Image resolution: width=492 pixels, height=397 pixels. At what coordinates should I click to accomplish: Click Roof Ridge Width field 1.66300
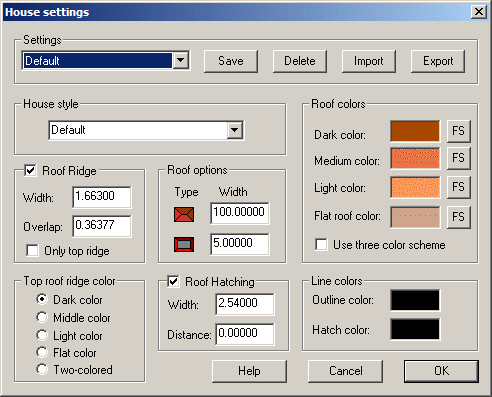pos(102,197)
